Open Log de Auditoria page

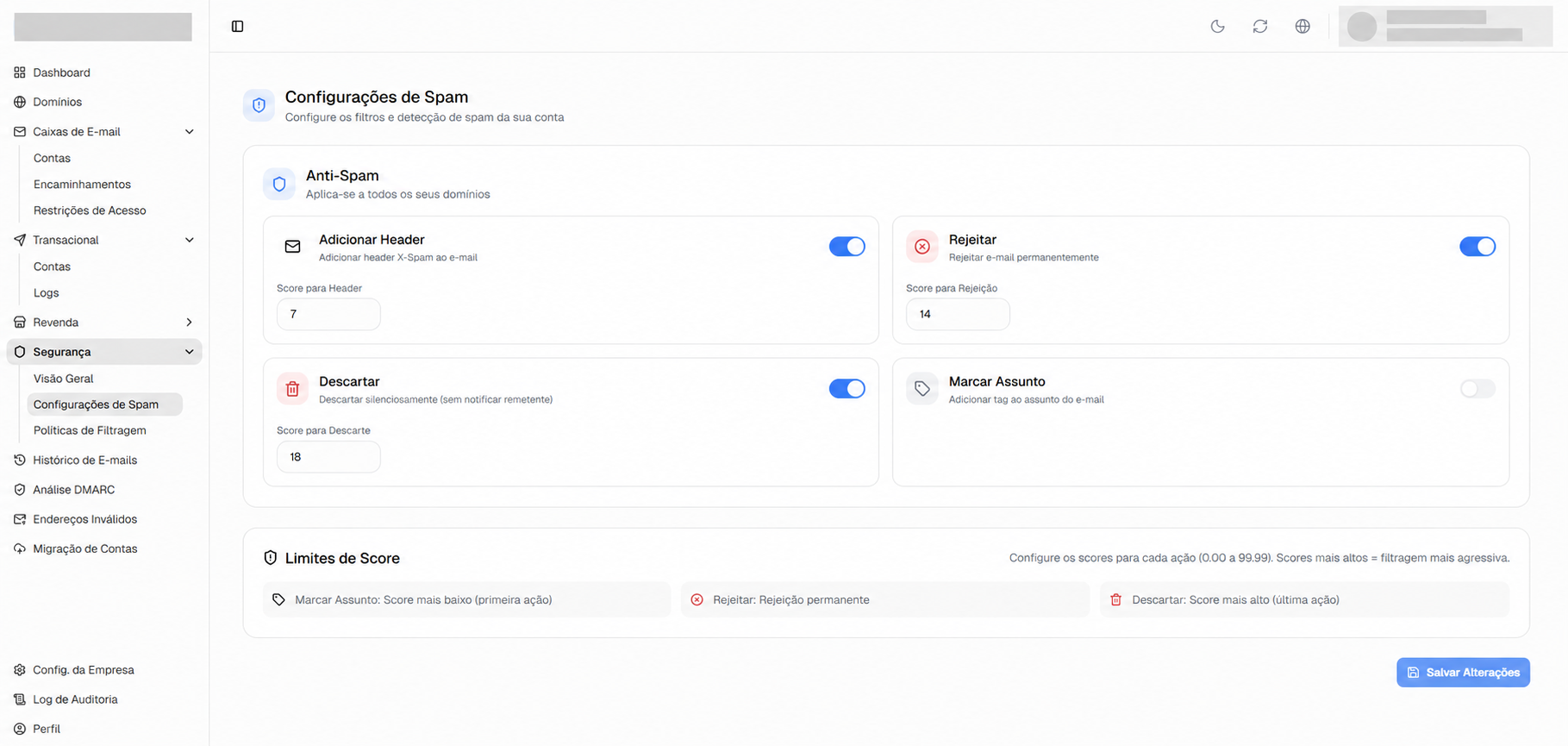(75, 699)
